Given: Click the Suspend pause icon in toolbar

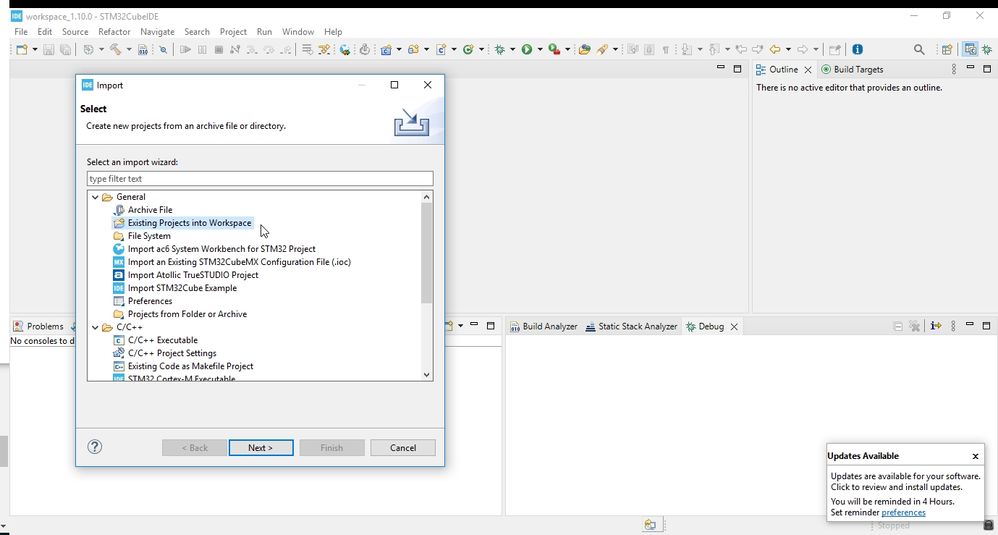Looking at the screenshot, I should [202, 50].
